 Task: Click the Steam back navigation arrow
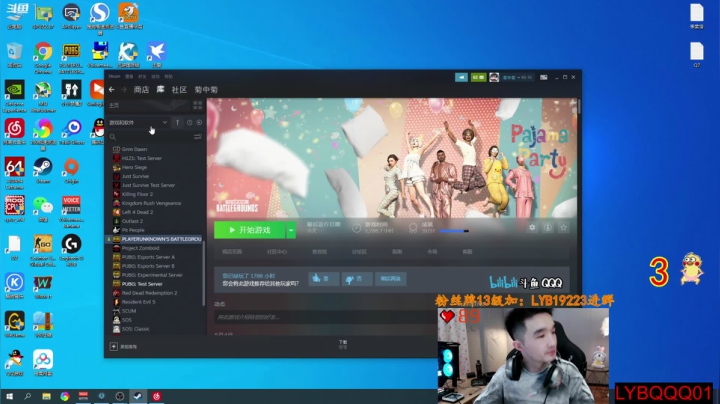112,90
